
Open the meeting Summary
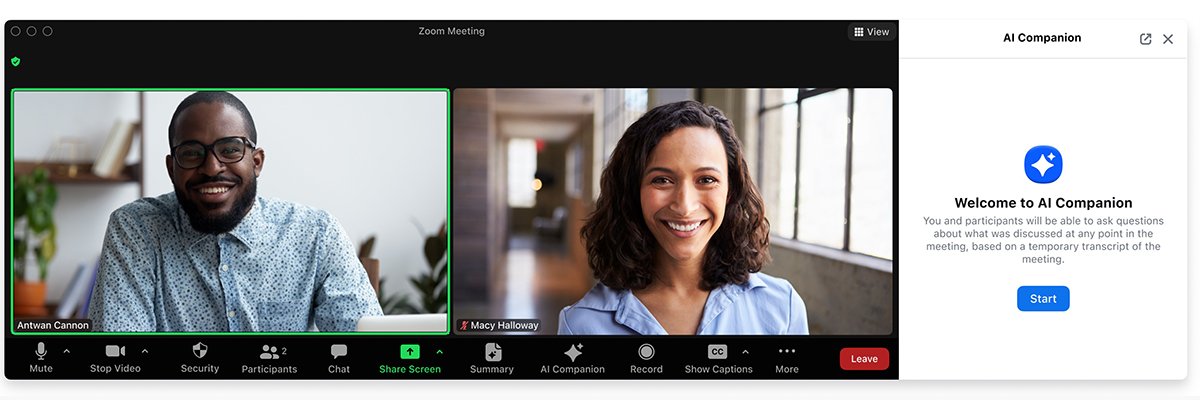pos(492,357)
